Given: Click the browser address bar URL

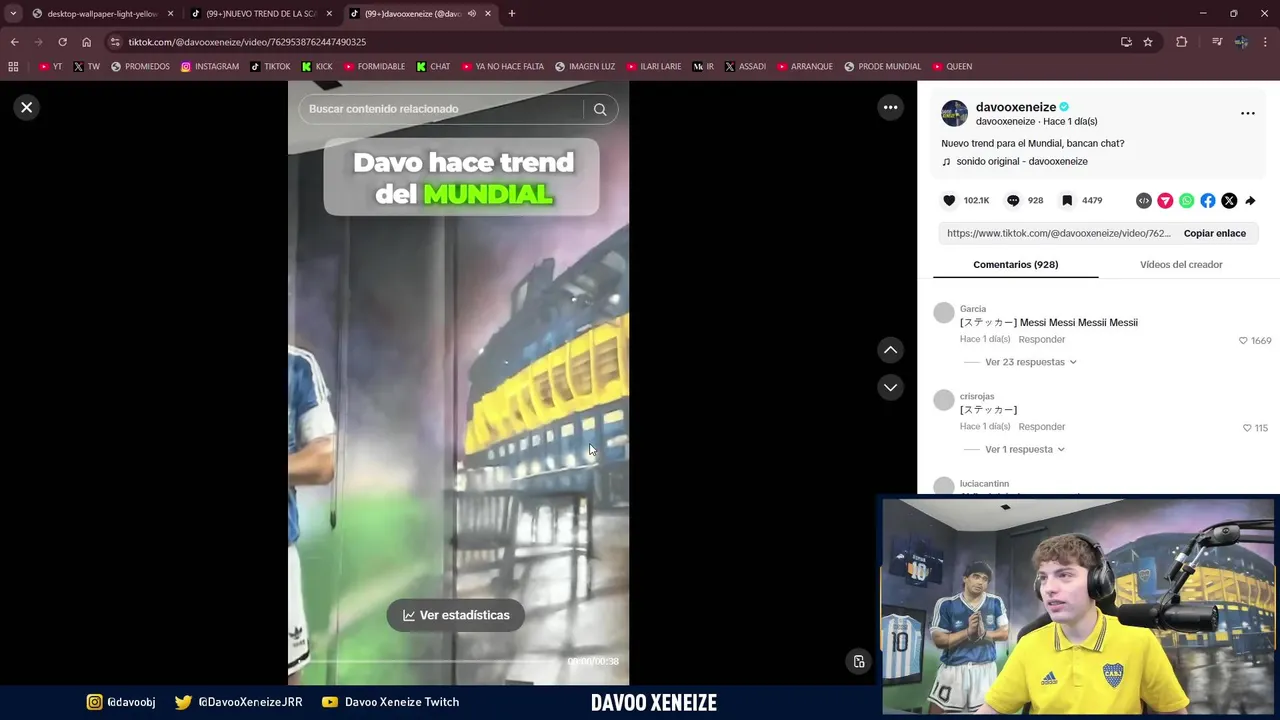Looking at the screenshot, I should pos(247,42).
